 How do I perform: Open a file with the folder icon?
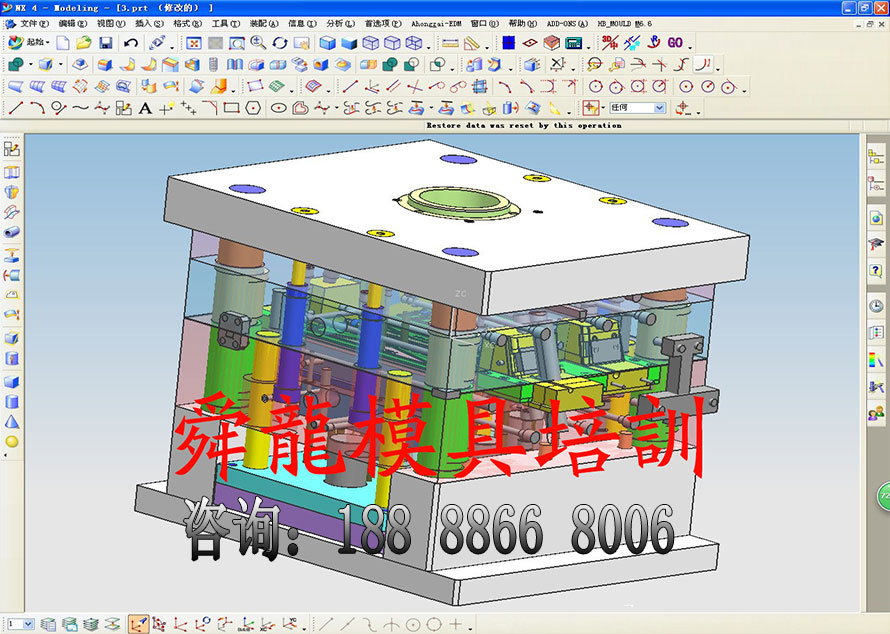(84, 43)
